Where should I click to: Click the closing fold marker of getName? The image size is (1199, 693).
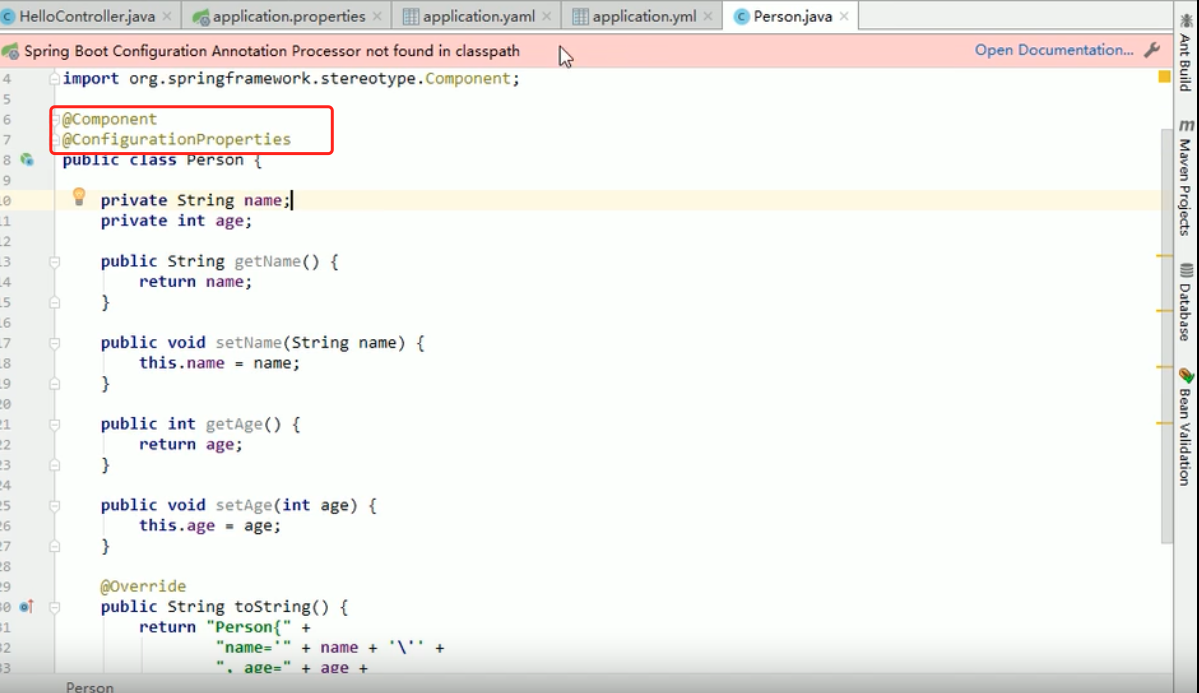coord(54,302)
